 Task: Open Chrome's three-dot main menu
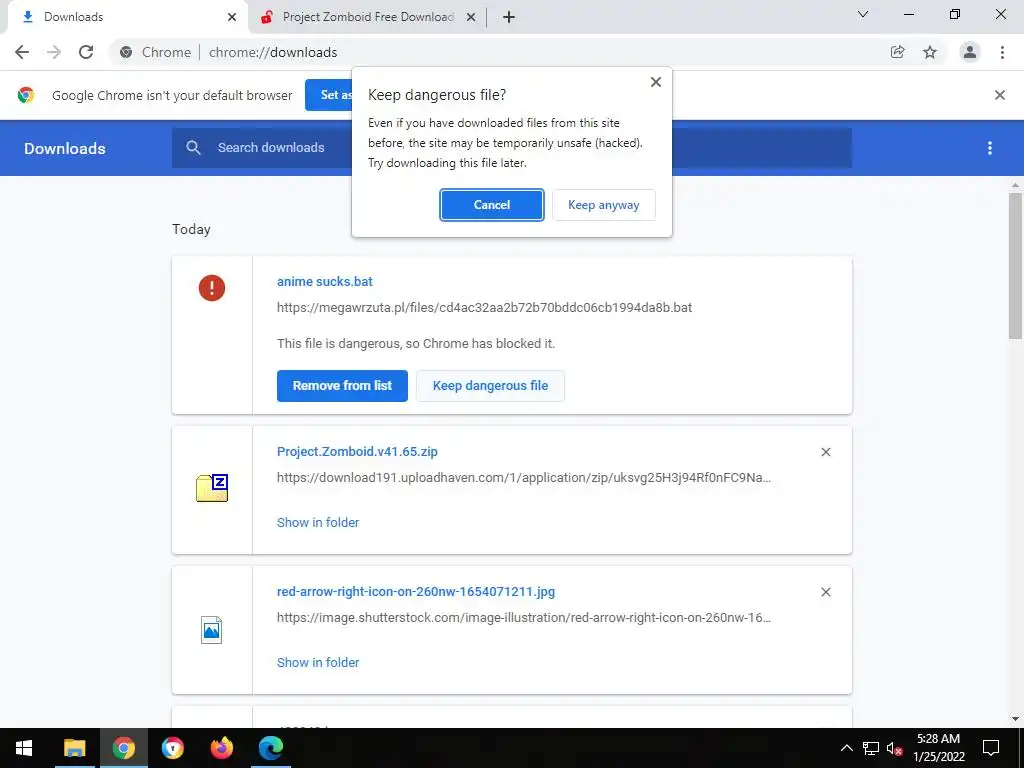pos(1002,52)
